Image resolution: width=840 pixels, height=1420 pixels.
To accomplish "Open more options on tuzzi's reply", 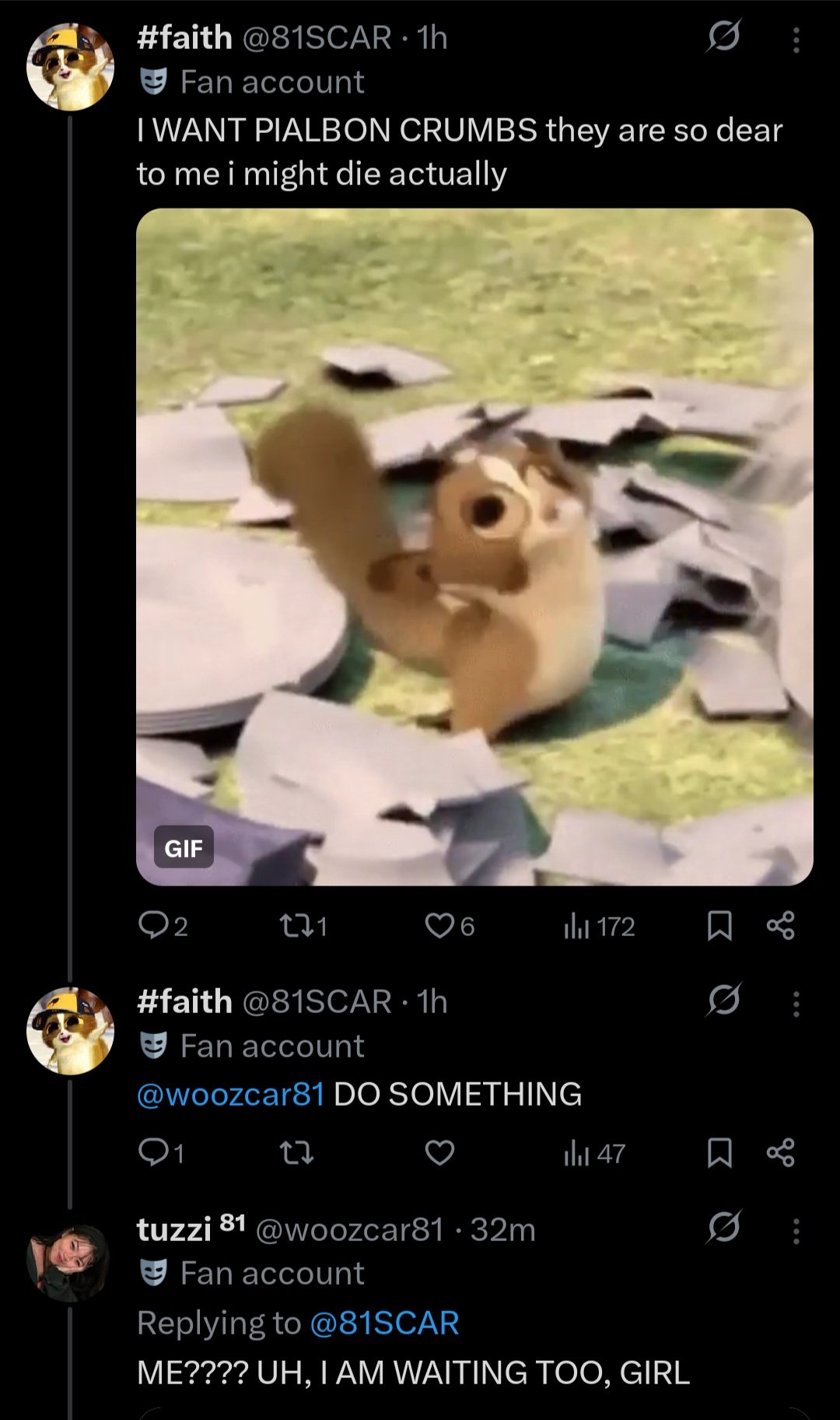I will 796,1231.
